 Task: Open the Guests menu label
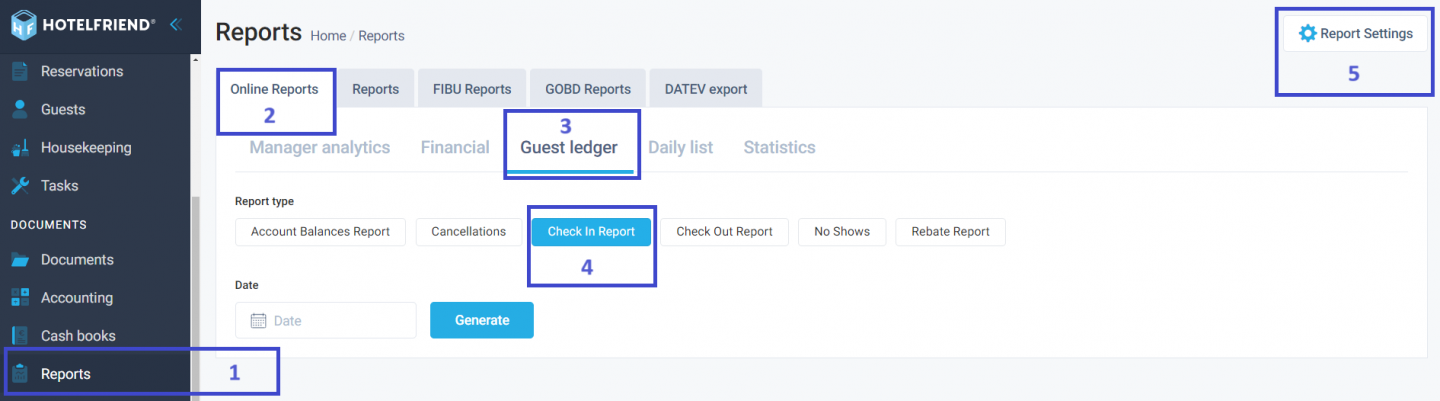coord(63,109)
